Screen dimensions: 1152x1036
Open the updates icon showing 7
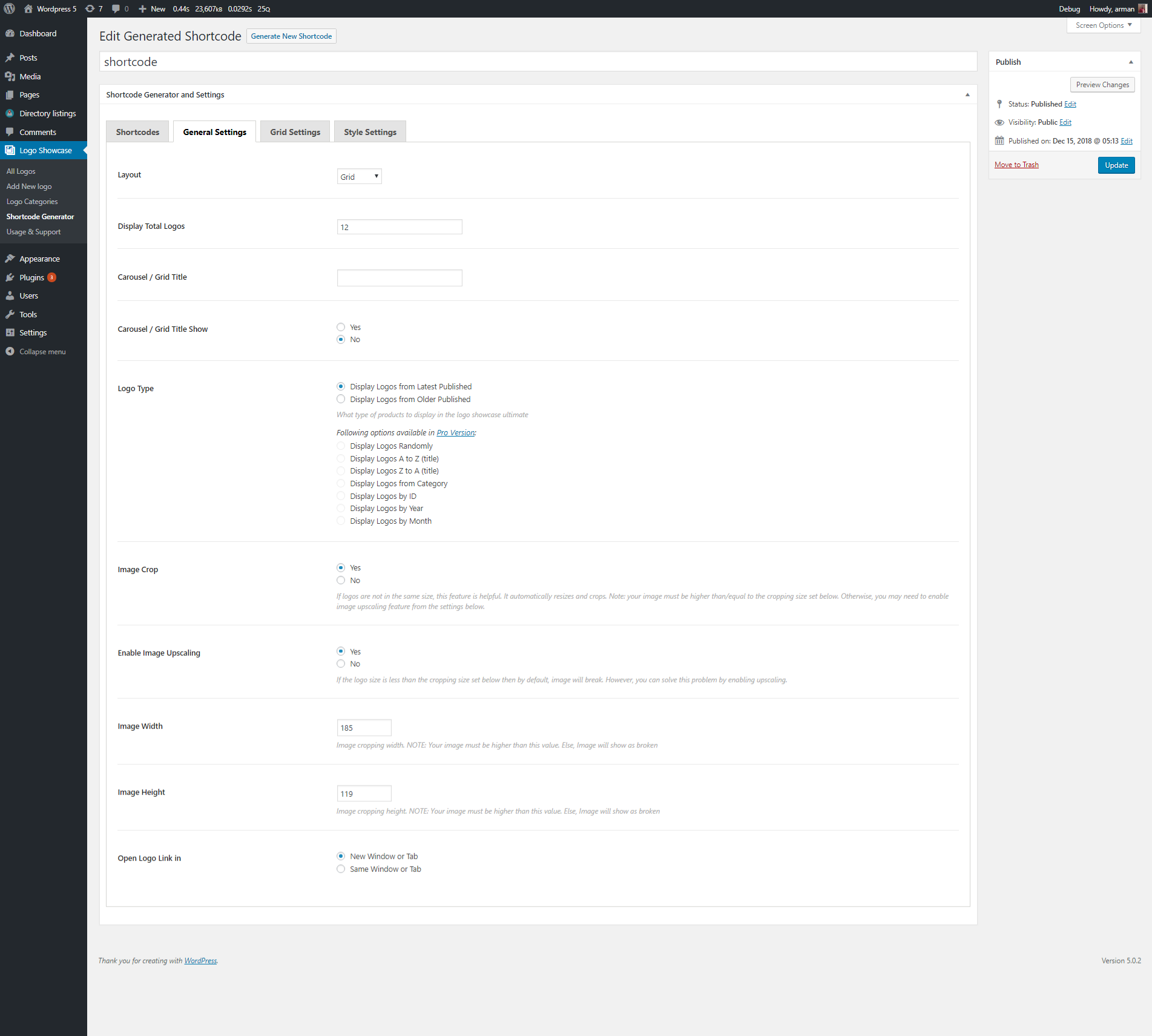(x=90, y=8)
